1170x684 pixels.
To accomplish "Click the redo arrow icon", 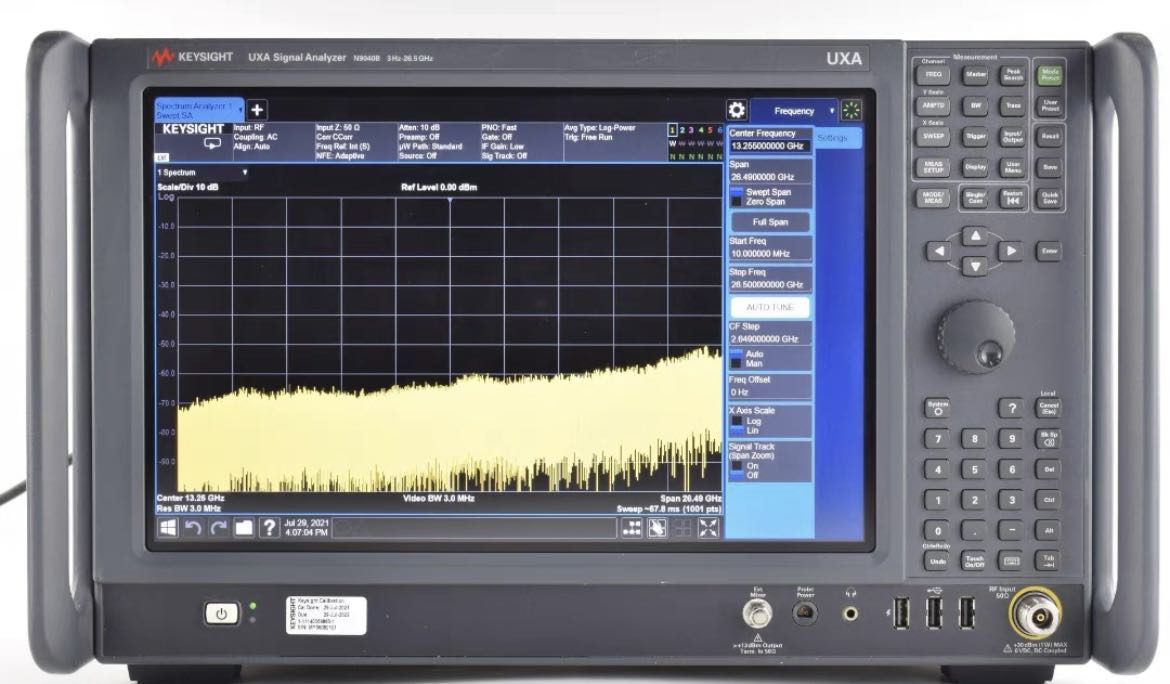I will (218, 528).
